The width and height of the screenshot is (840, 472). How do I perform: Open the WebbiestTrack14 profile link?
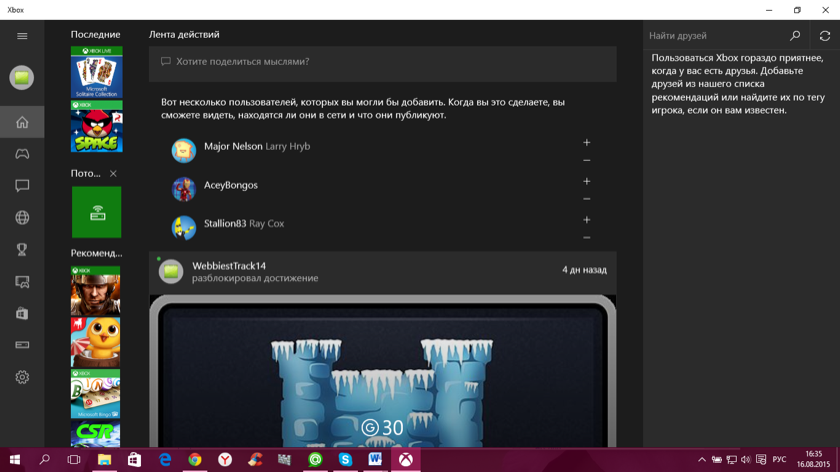pos(229,266)
